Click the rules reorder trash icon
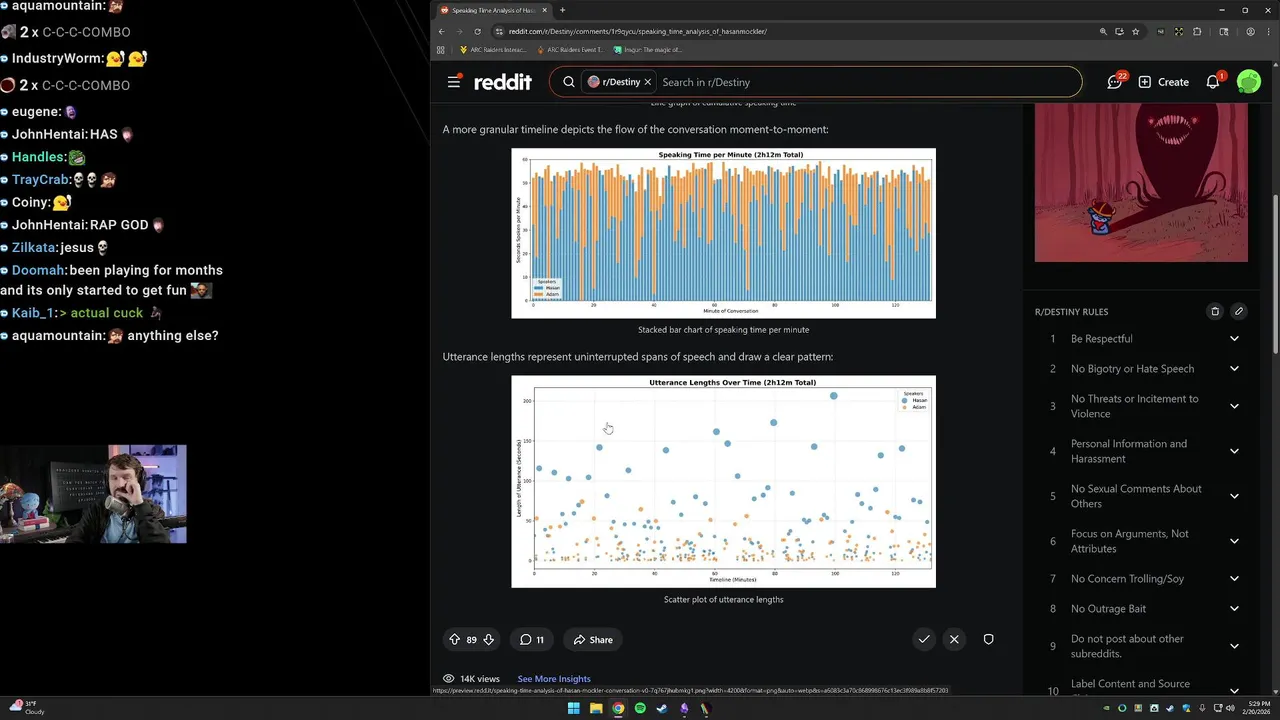 click(1215, 311)
